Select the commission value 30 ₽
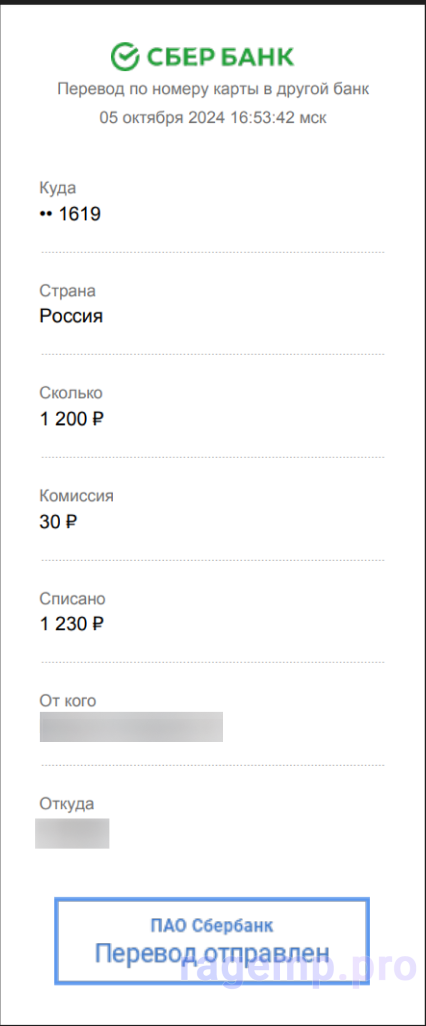This screenshot has width=426, height=1026. [x=58, y=522]
